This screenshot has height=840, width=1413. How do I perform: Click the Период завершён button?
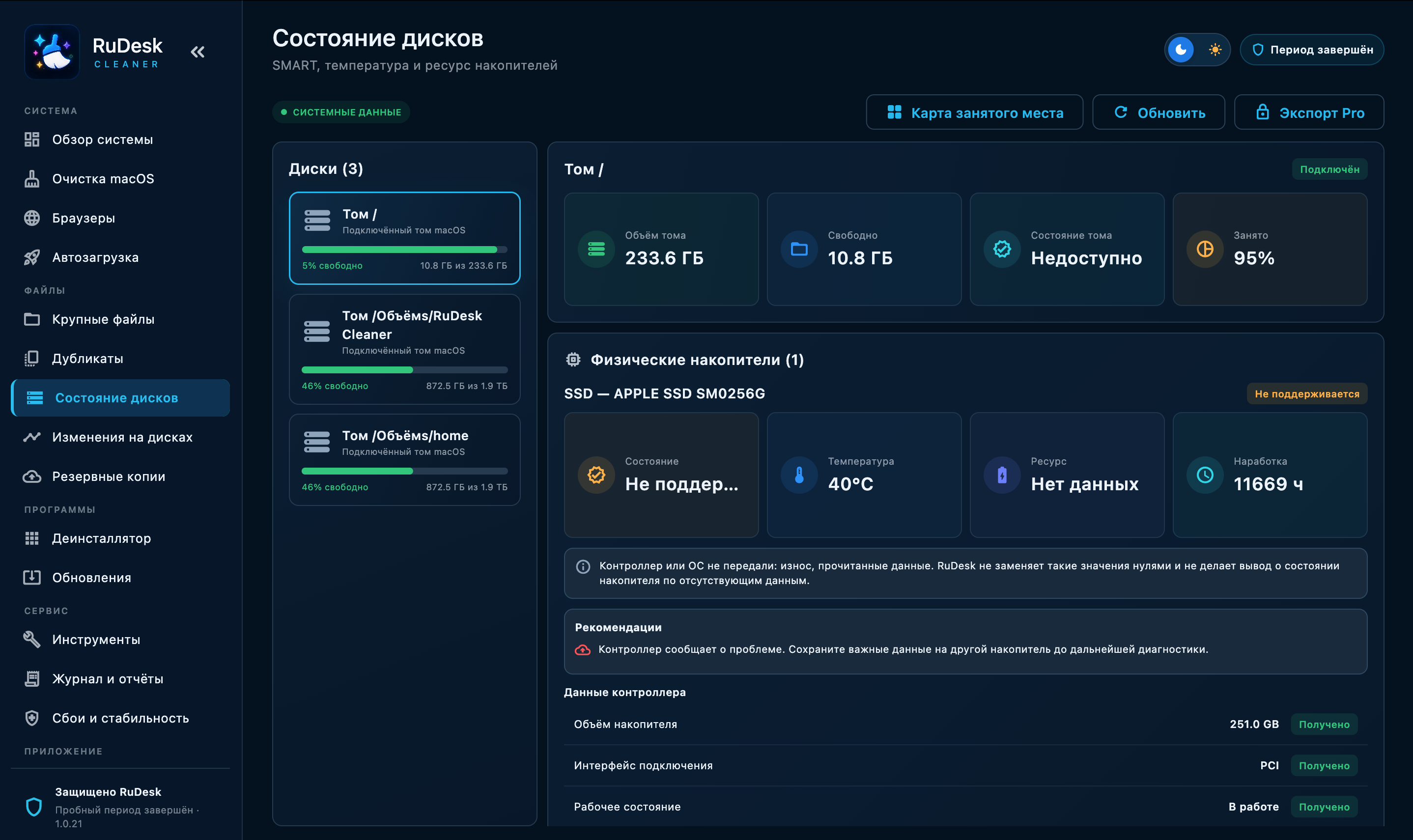pyautogui.click(x=1312, y=50)
